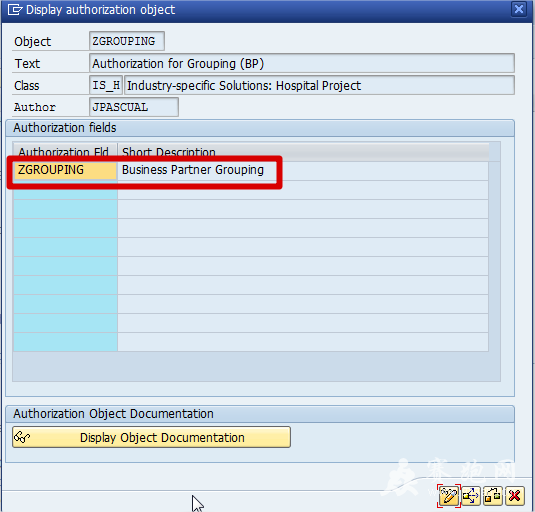Click the red X cancel icon
Screen dimensions: 535x512
click(x=515, y=496)
